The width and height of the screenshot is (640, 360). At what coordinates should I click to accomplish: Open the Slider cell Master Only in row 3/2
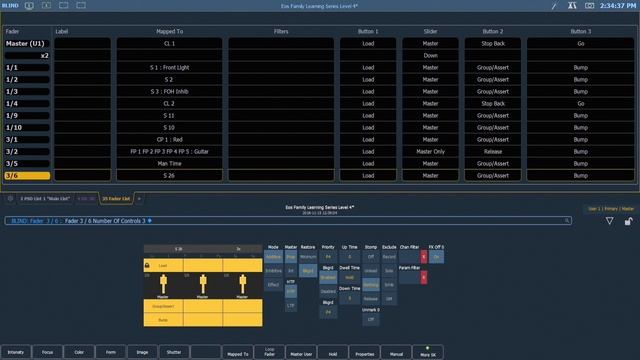(x=430, y=151)
